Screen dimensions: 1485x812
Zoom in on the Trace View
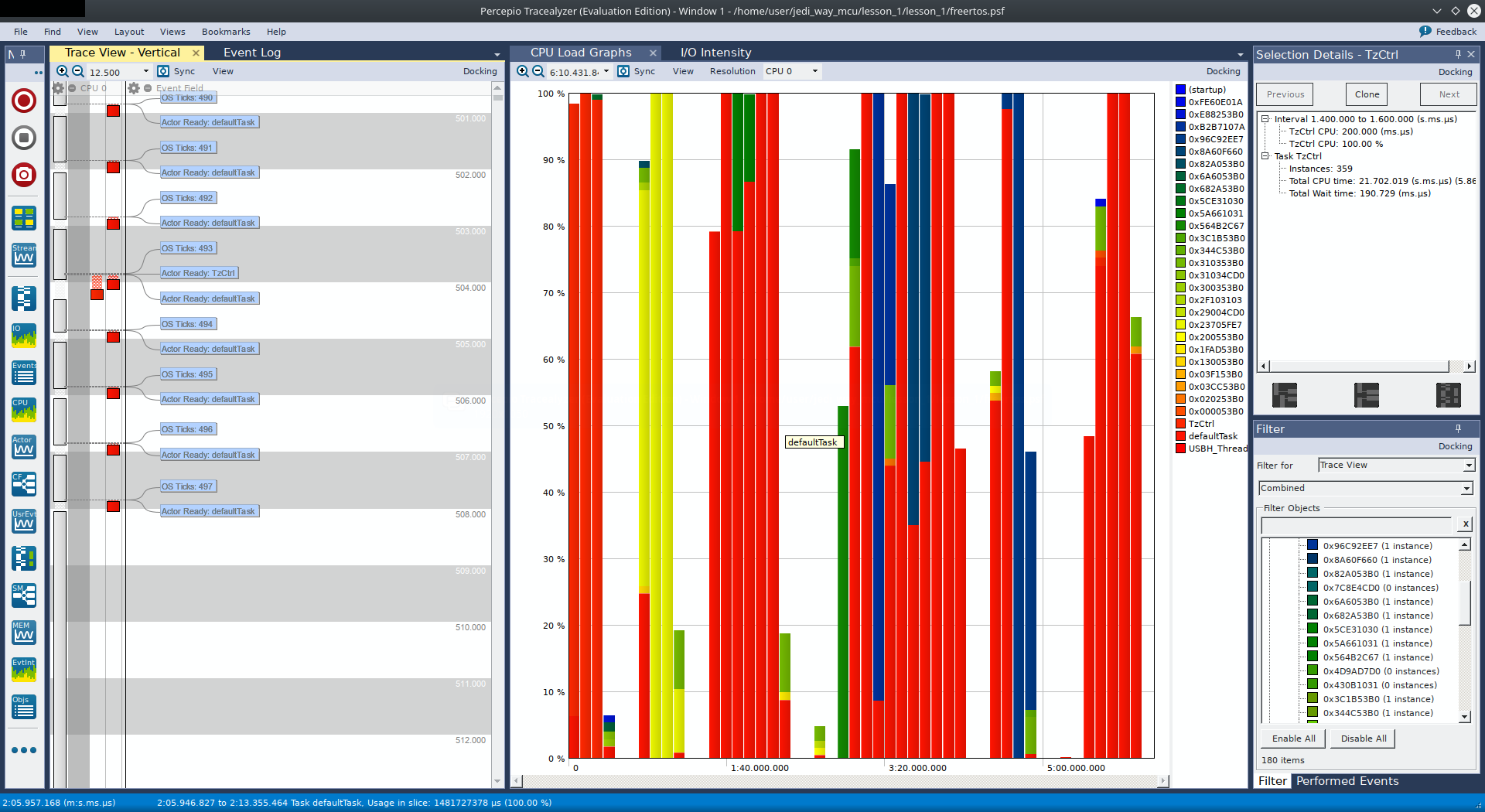[63, 71]
